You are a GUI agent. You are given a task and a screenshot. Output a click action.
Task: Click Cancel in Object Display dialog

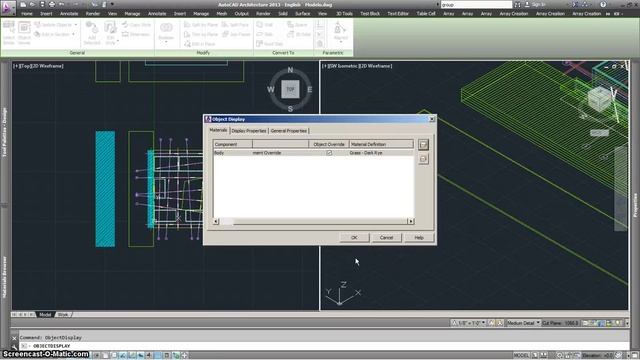point(387,238)
